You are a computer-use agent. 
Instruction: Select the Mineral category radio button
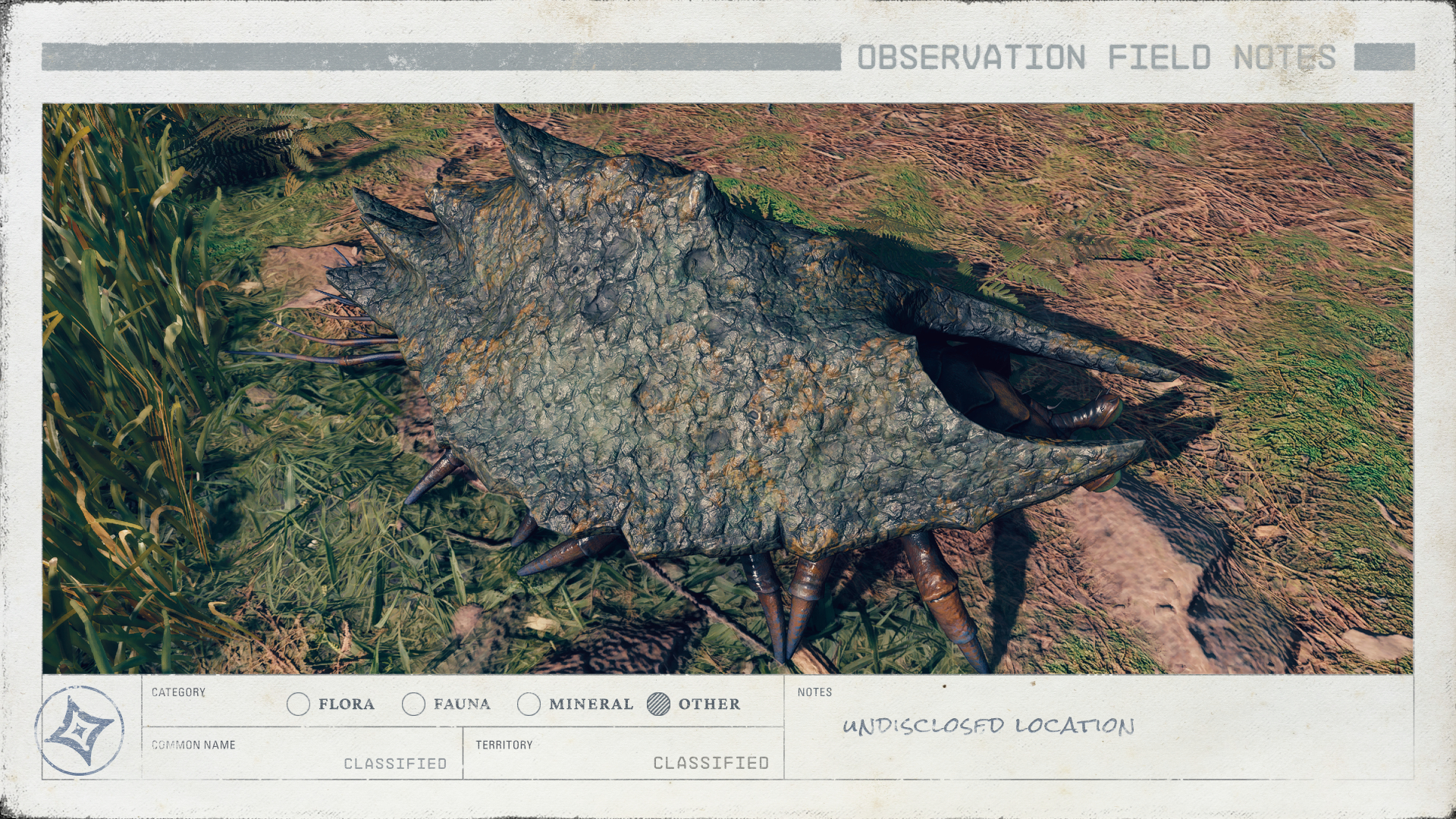click(x=529, y=704)
